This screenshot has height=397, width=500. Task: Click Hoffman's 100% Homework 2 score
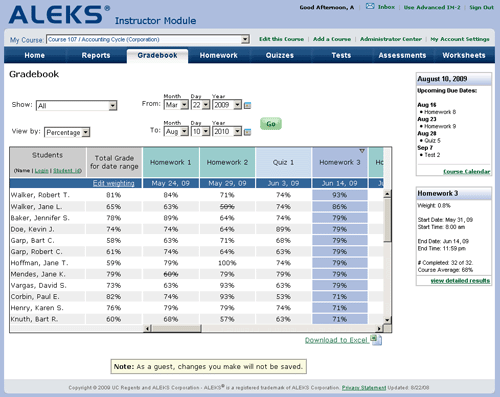point(227,263)
